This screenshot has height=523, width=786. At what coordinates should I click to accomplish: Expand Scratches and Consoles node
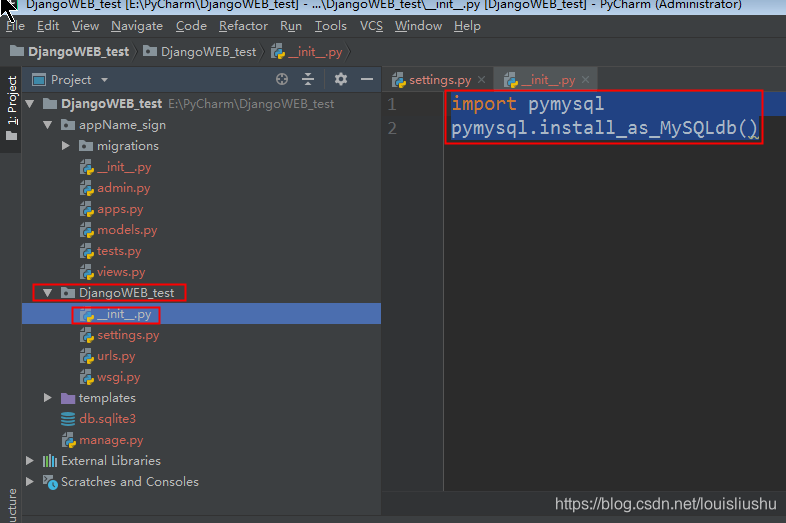[30, 481]
